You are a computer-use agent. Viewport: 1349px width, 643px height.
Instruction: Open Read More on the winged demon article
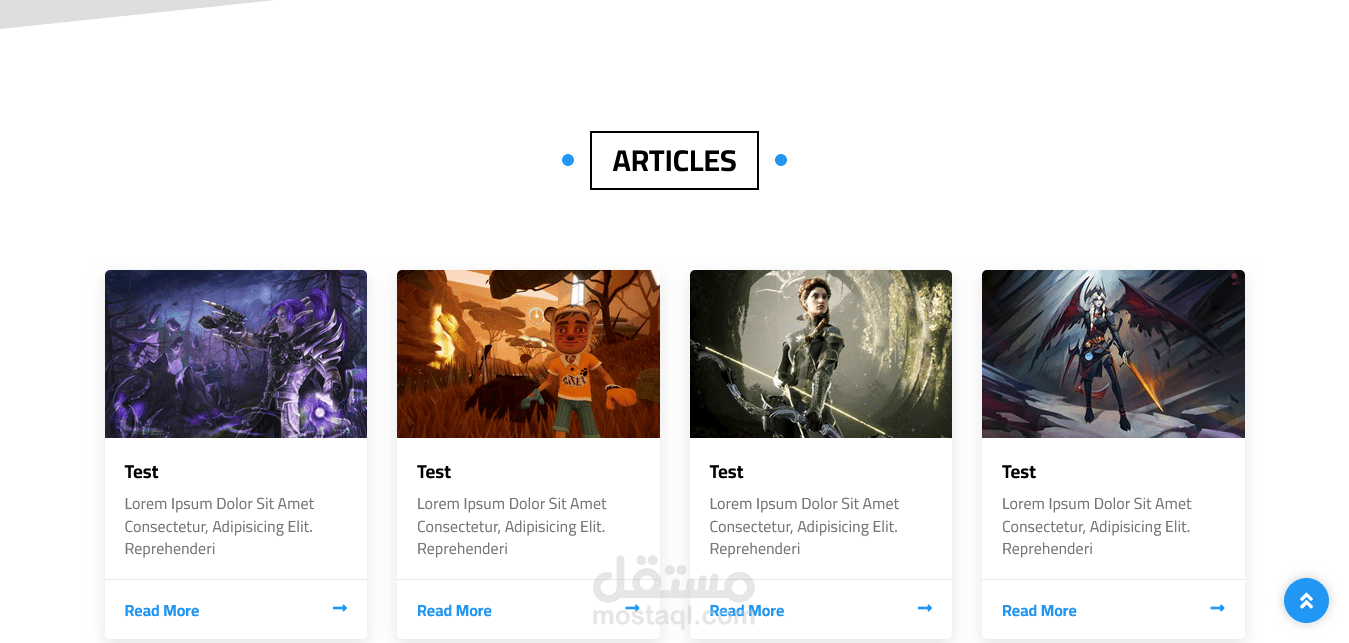click(1039, 611)
